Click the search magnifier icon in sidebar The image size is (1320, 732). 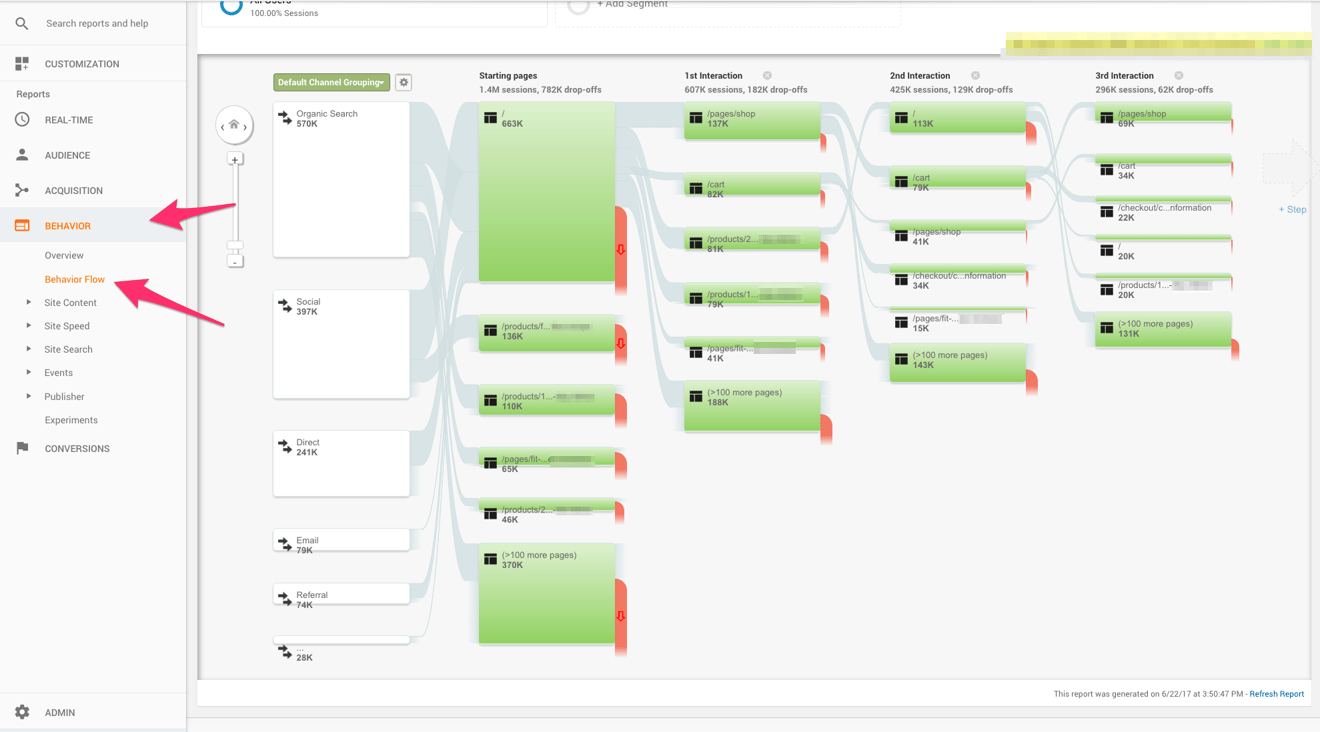pyautogui.click(x=20, y=22)
